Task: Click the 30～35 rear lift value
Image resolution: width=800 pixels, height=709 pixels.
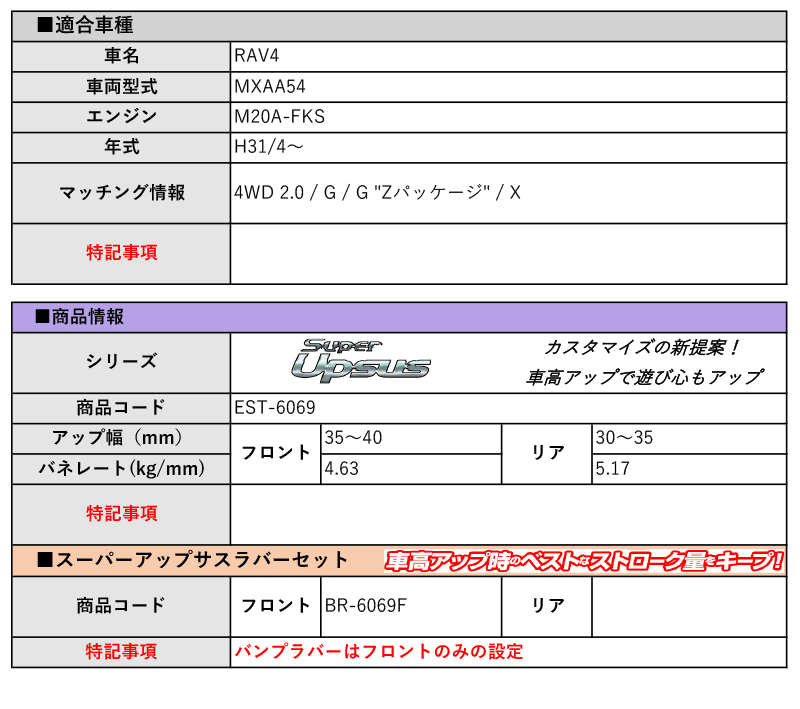Action: coord(624,438)
